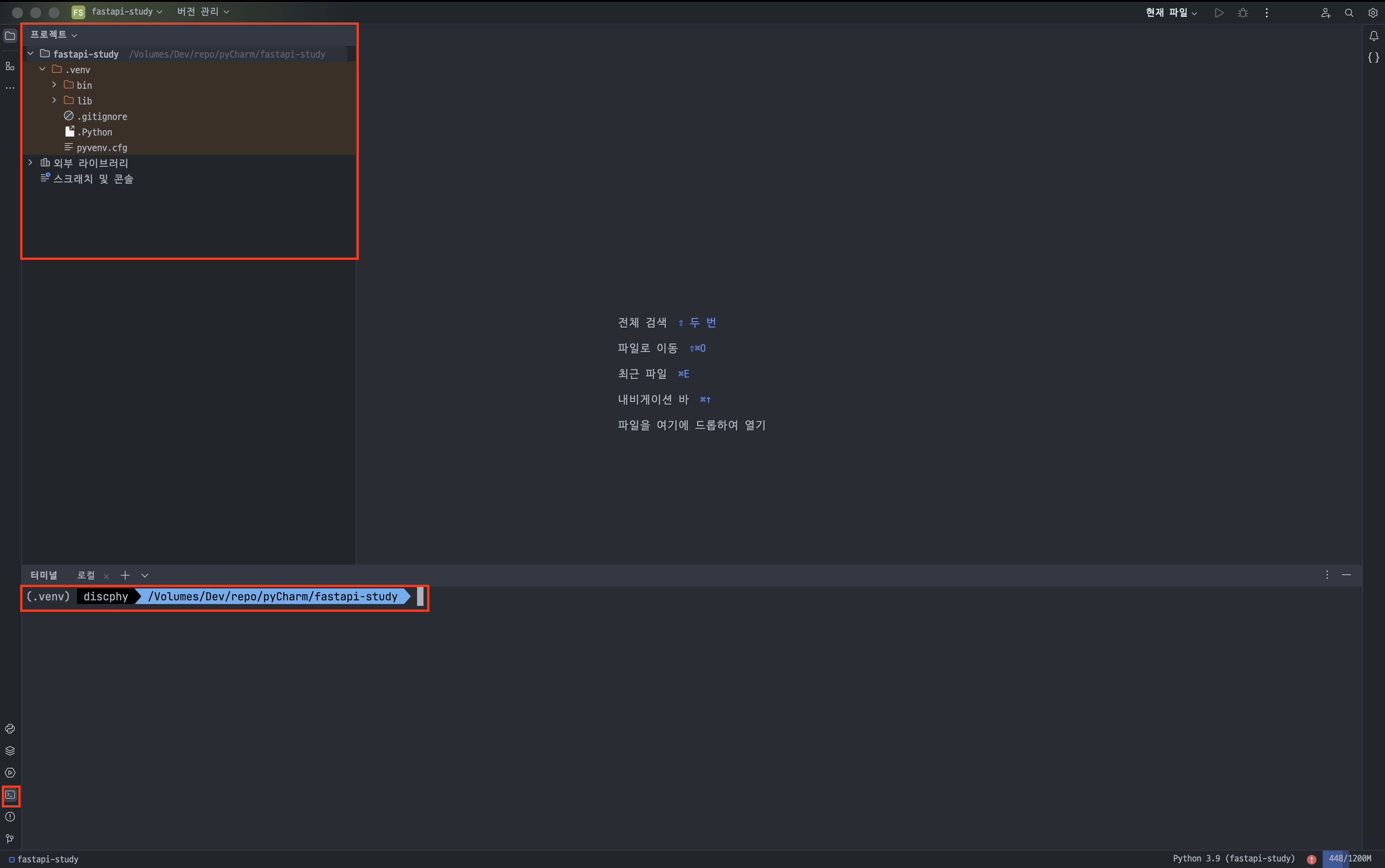Click the terminal prompt input line
This screenshot has height=868, width=1385.
point(225,596)
